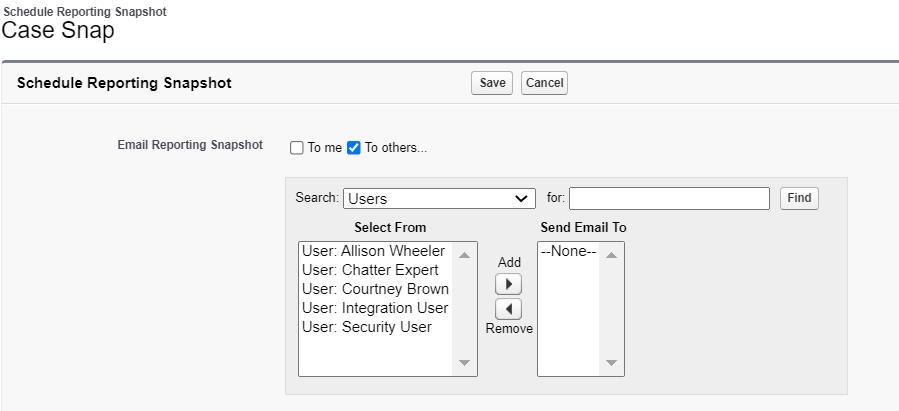
Task: Choose User: Courtney Brown in Select From
Action: [x=375, y=289]
